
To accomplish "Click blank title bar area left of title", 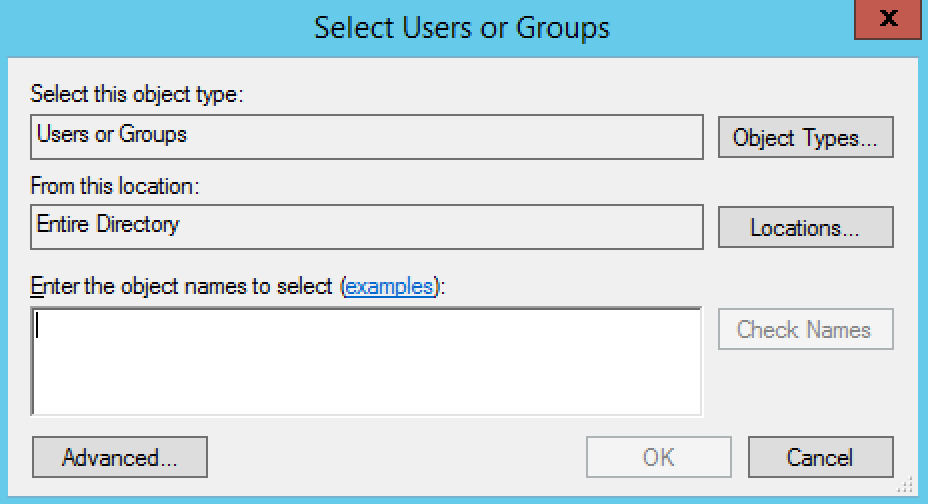I will (150, 27).
